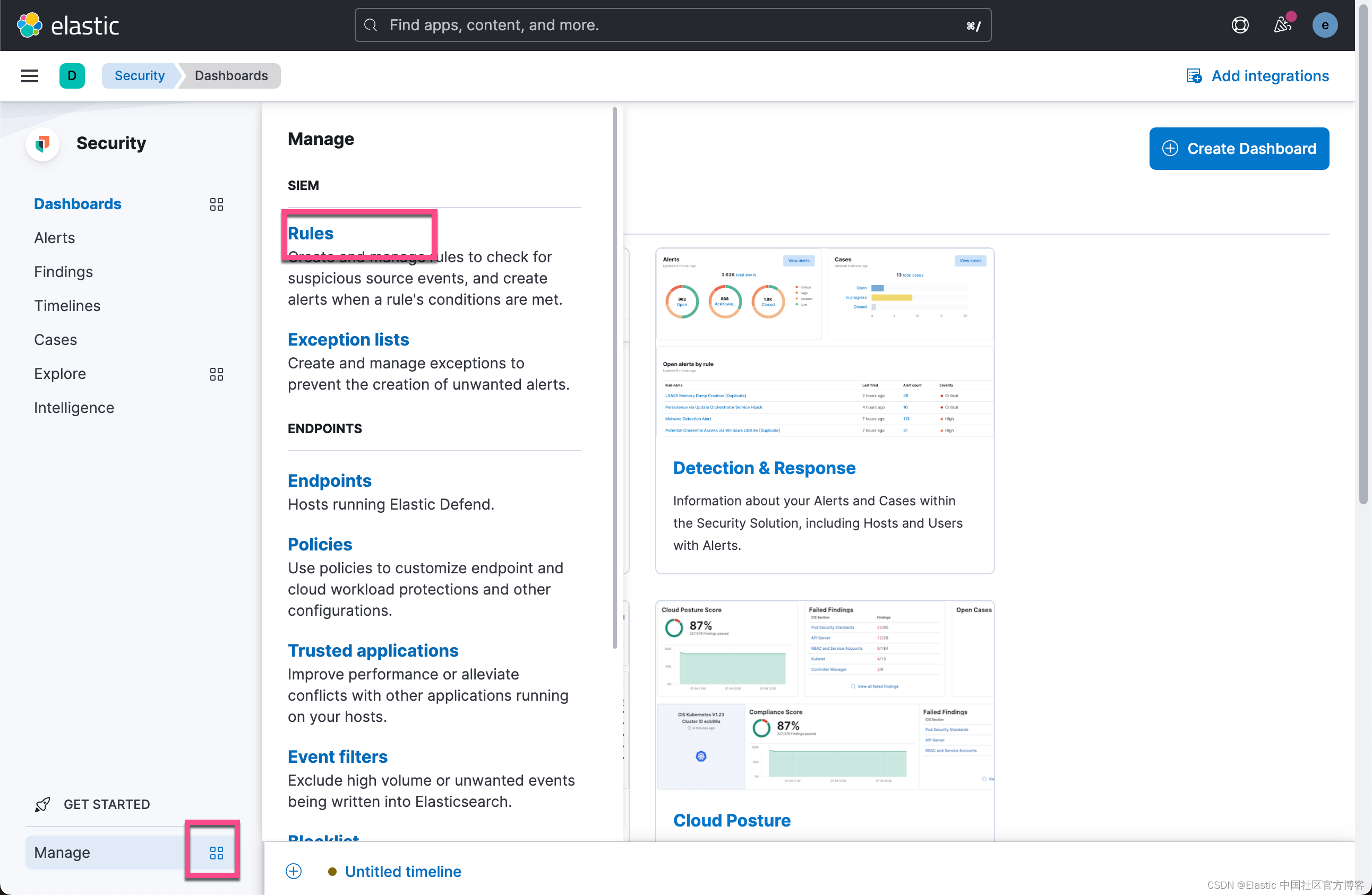Open the Trusted applications link
Viewport: 1372px width, 895px height.
point(373,651)
